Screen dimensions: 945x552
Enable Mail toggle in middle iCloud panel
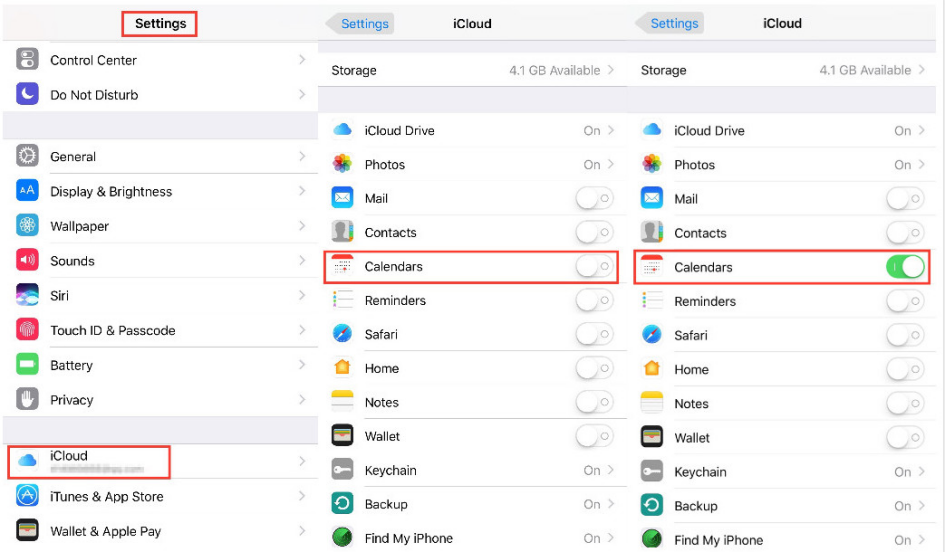pos(594,198)
